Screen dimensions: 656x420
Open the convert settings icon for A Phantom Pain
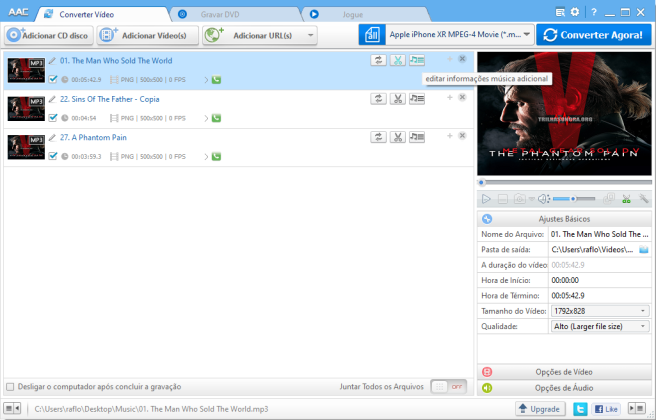(x=378, y=137)
